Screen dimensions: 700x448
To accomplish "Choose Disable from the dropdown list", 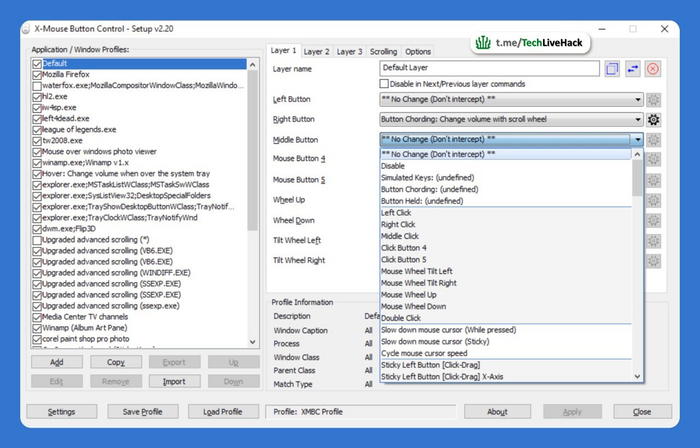I will click(x=506, y=166).
